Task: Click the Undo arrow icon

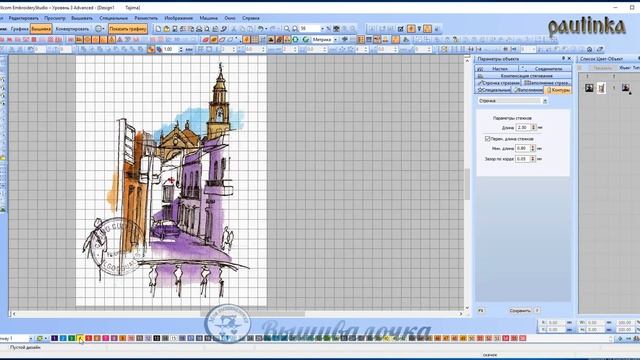Action: pyautogui.click(x=260, y=29)
